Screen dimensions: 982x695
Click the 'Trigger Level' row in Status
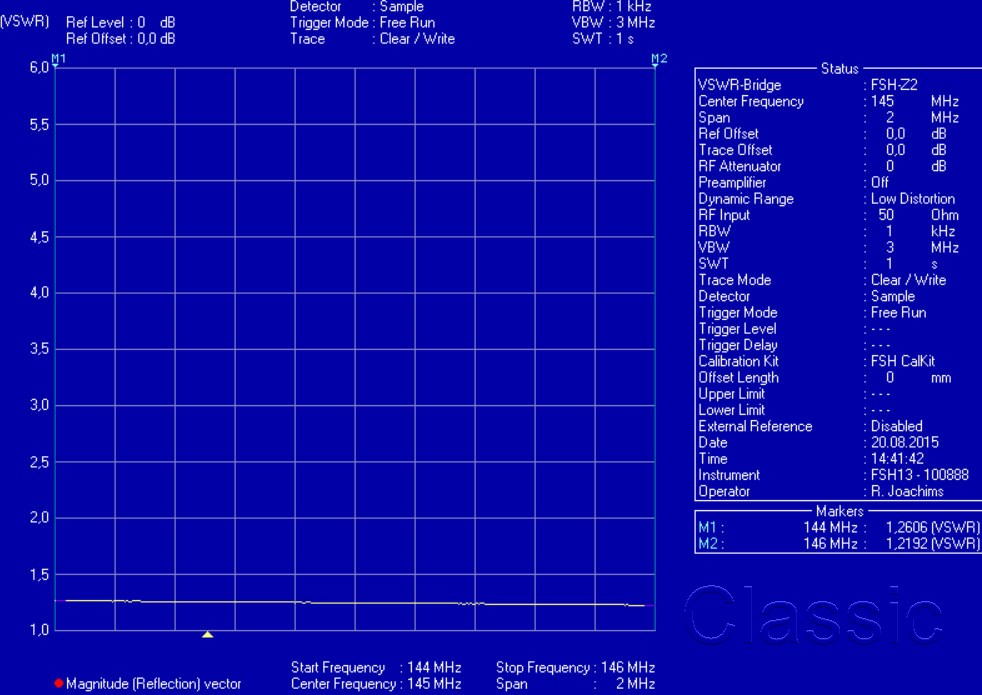[x=794, y=329]
